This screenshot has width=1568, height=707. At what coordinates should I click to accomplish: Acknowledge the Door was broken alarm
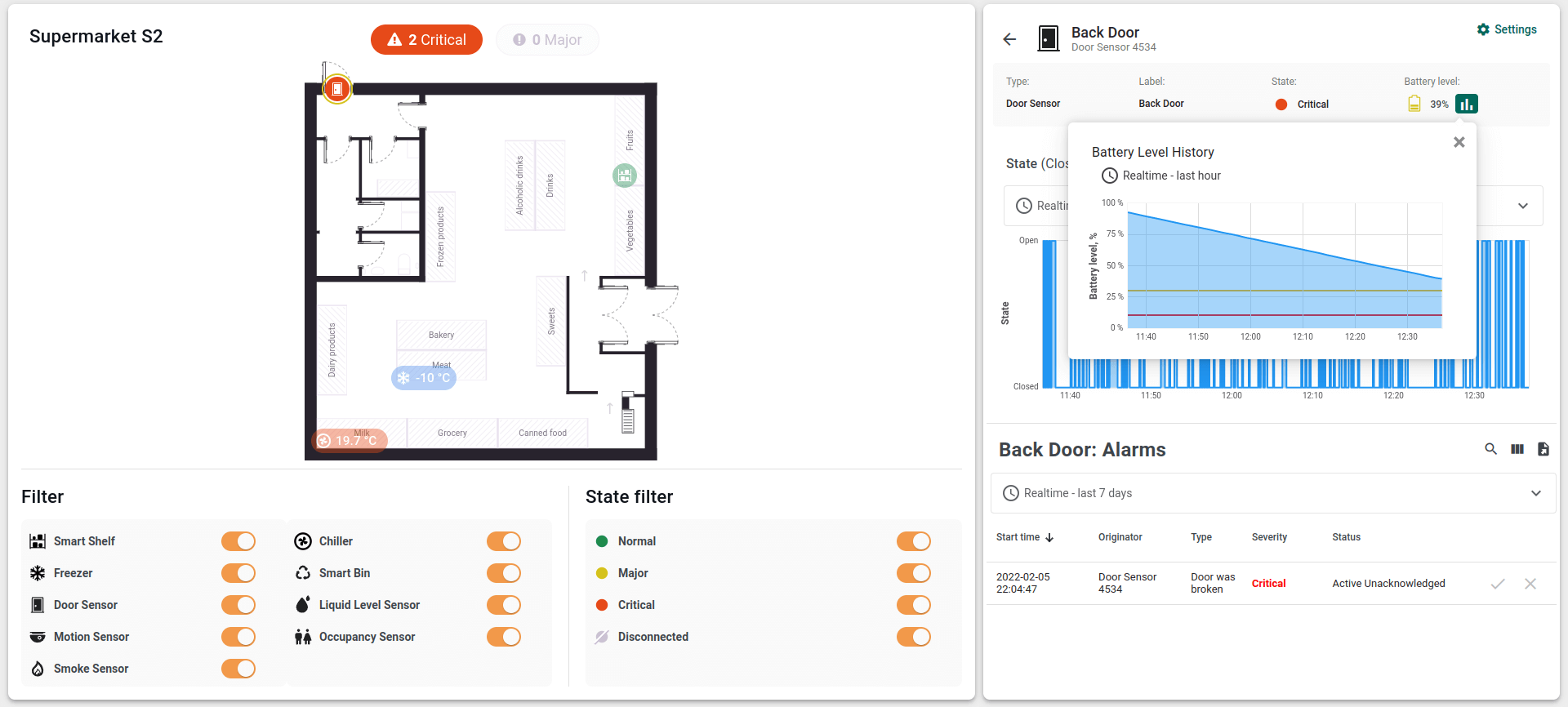click(1497, 584)
